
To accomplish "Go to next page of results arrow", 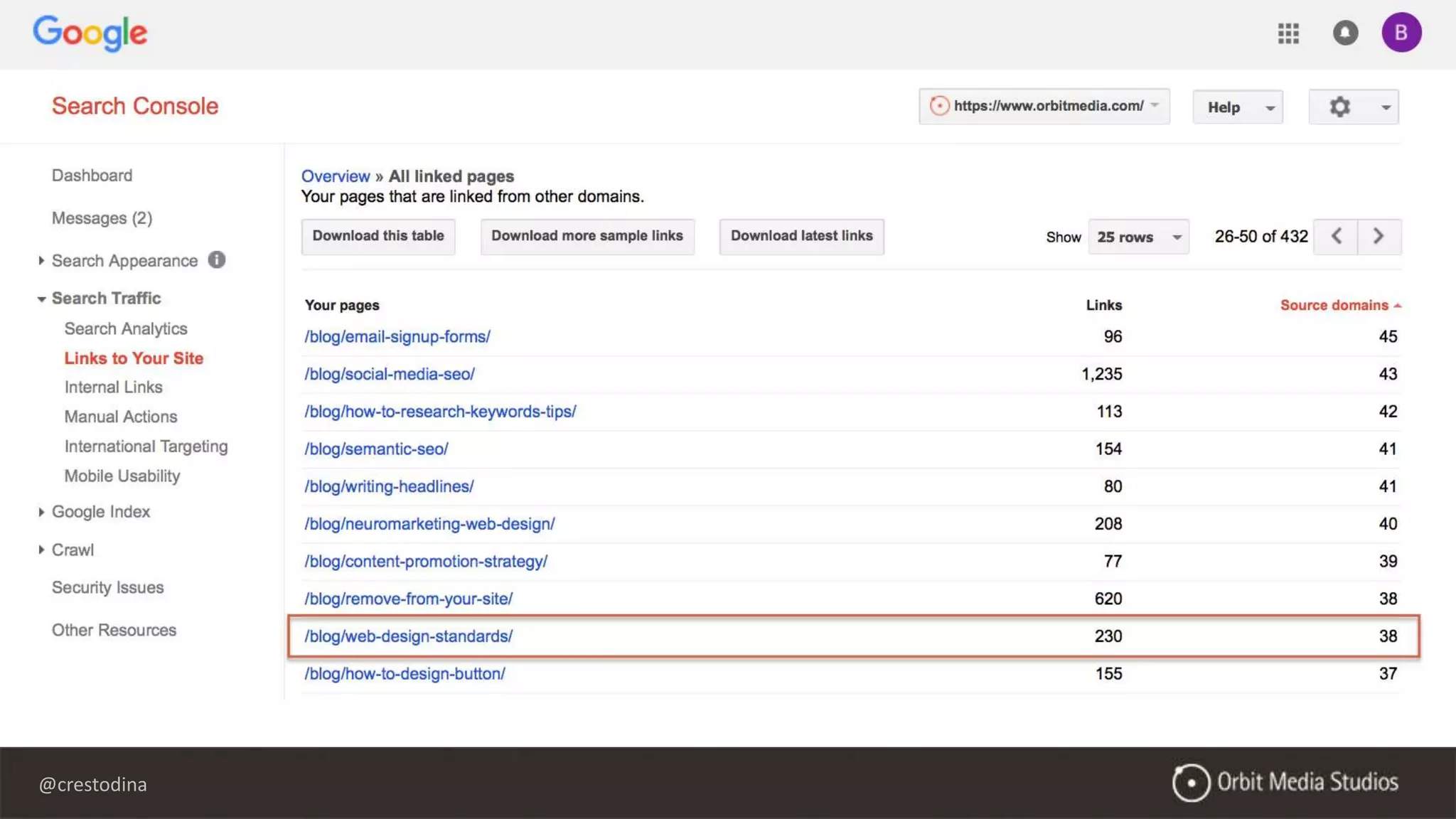I will pyautogui.click(x=1379, y=237).
